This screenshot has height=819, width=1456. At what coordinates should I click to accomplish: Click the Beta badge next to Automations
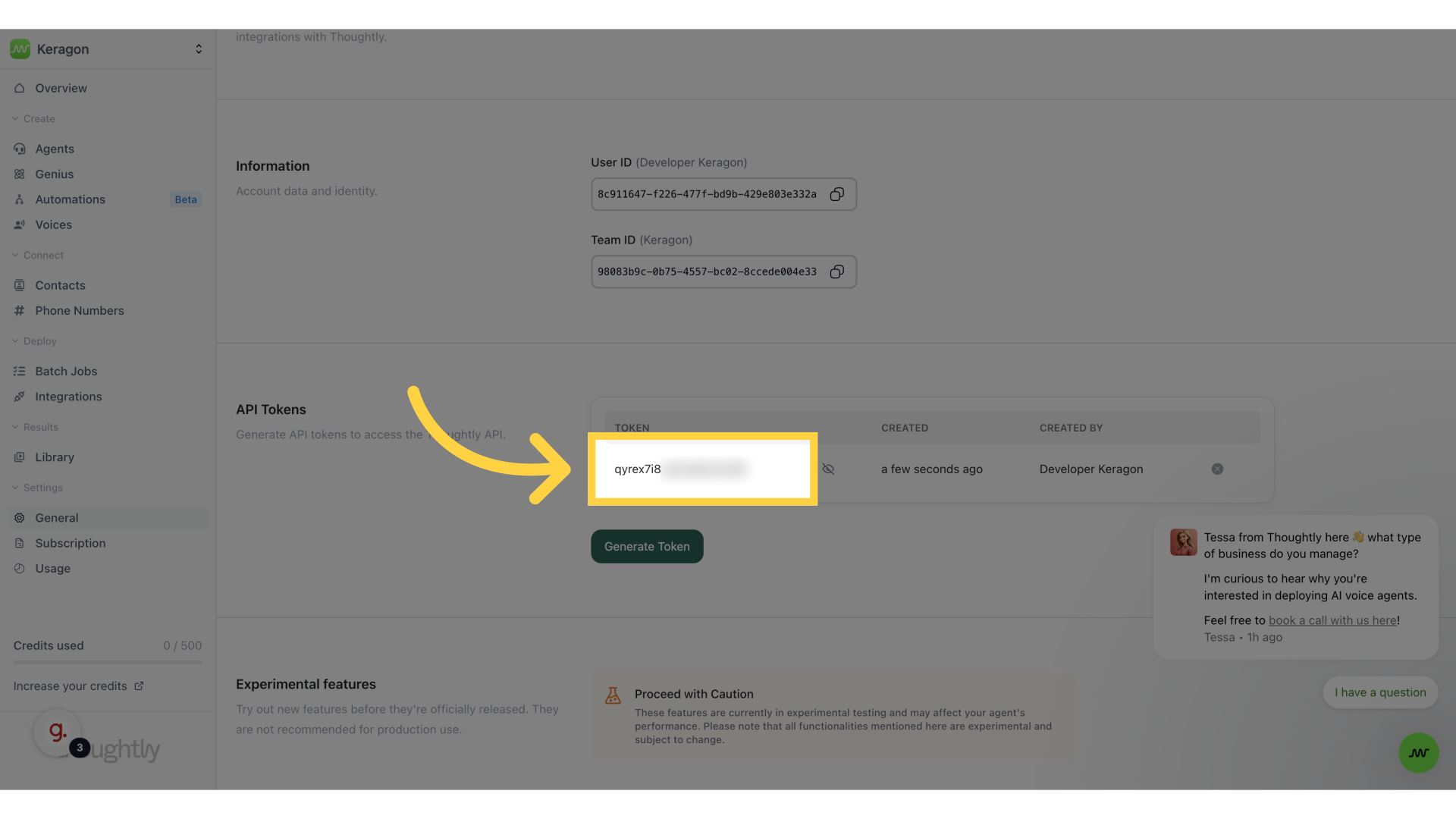point(186,199)
